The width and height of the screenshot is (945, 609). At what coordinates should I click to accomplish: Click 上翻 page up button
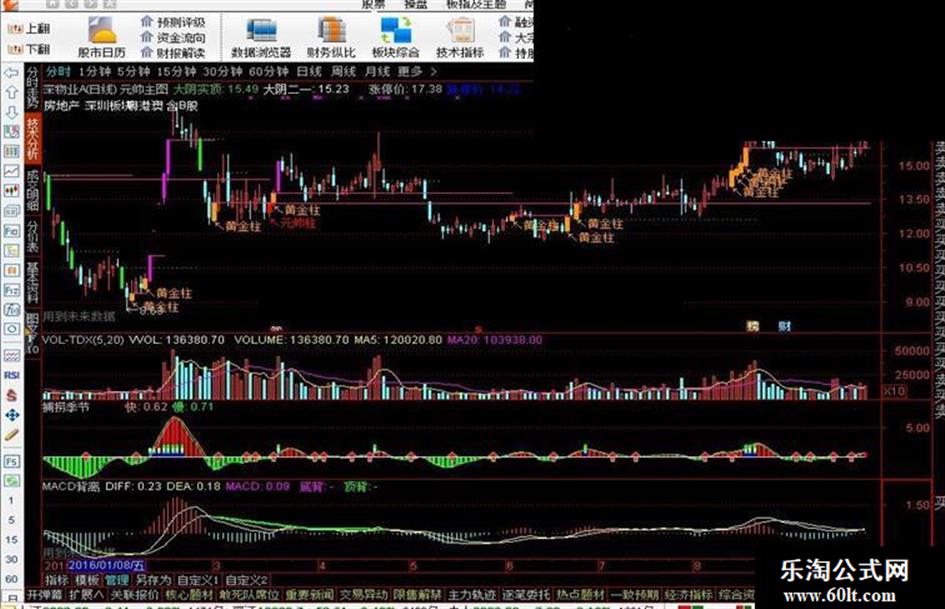point(29,28)
